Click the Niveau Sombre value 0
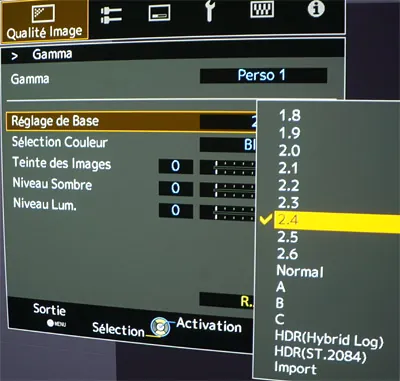 pyautogui.click(x=176, y=188)
